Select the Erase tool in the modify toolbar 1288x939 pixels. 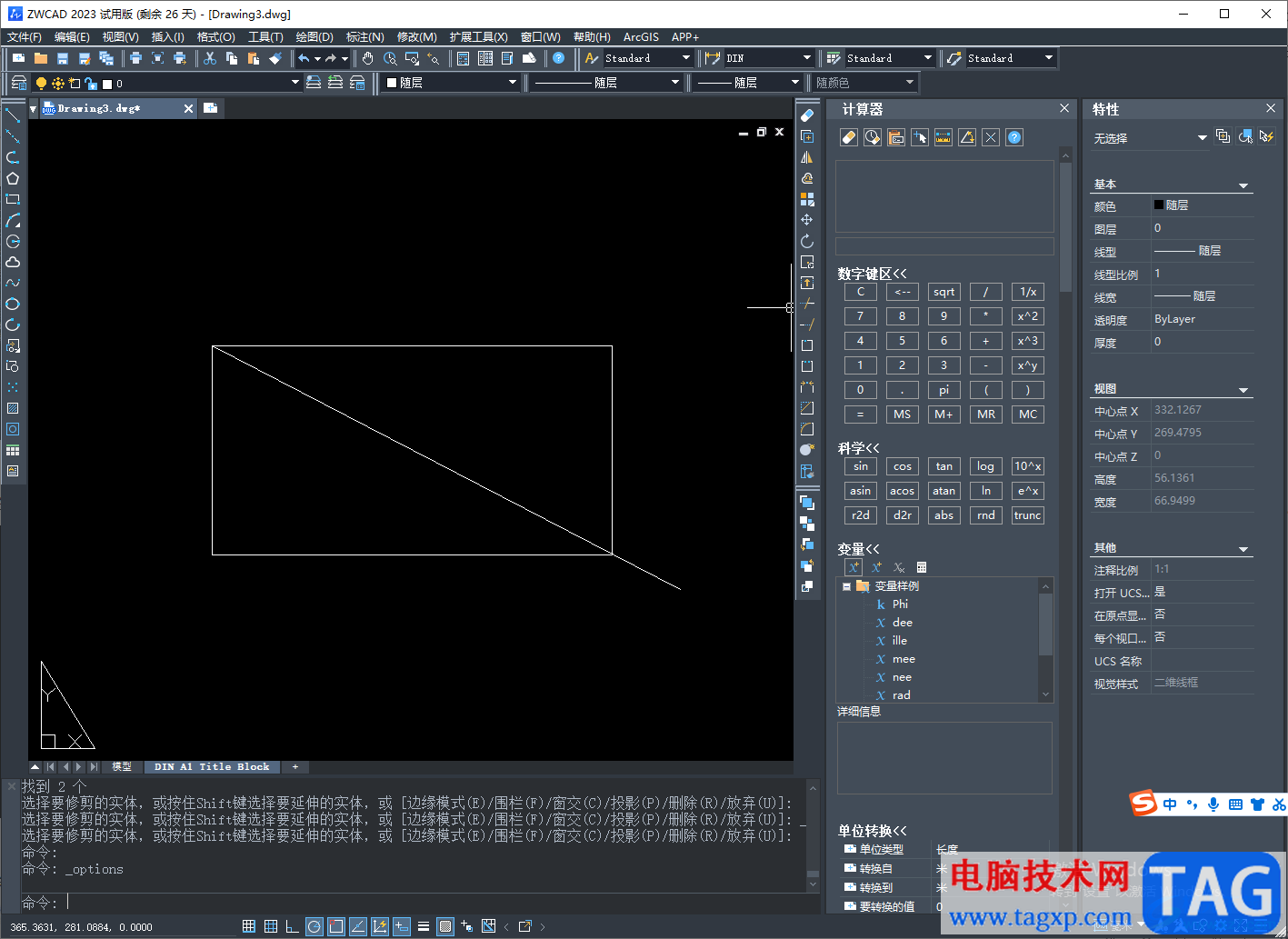click(806, 115)
